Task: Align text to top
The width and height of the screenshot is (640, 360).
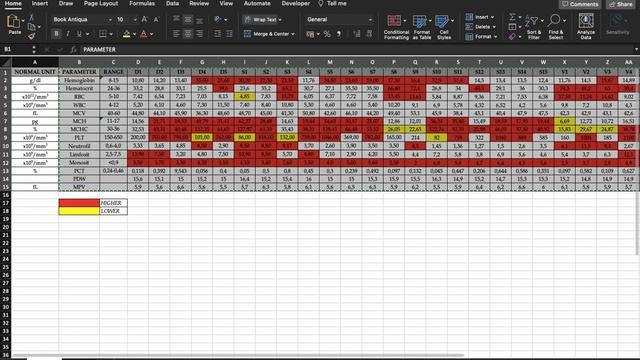Action: point(176,19)
